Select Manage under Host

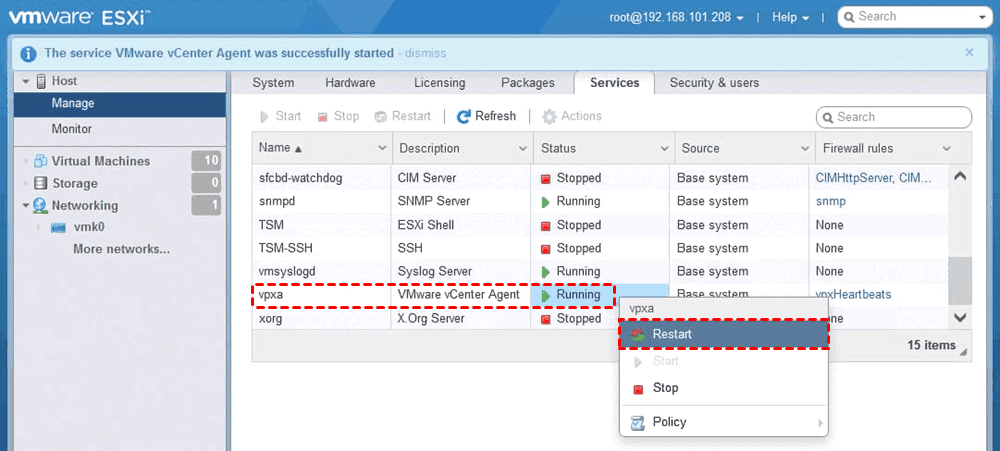(119, 103)
